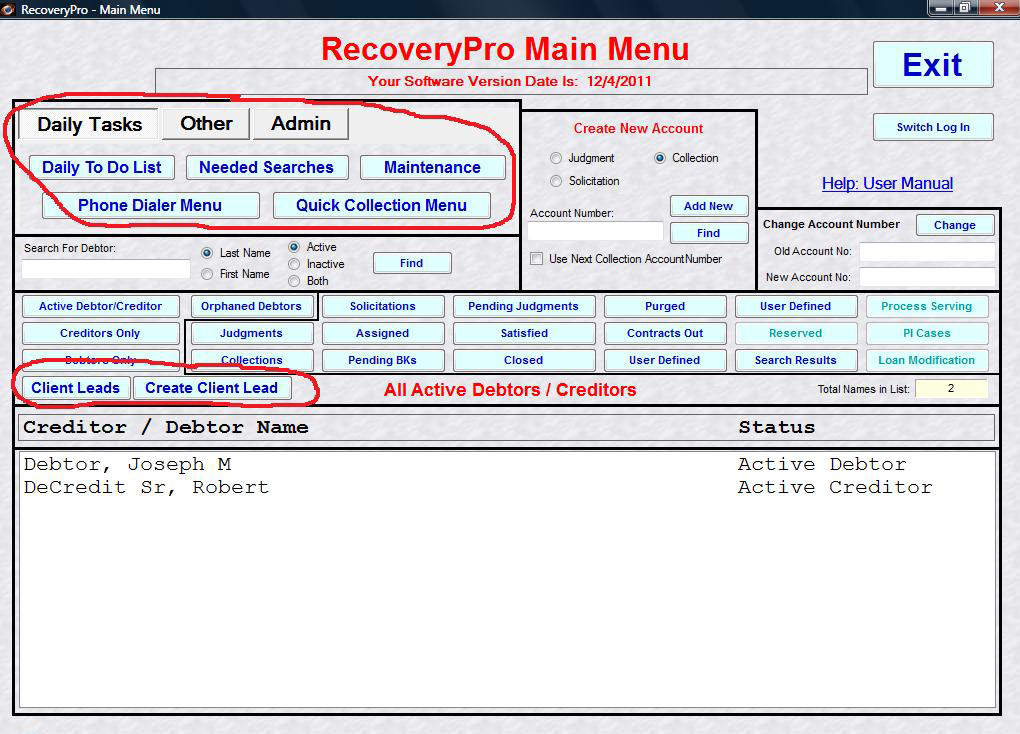Screen dimensions: 1020x734
Task: Click the "Active Debtor" status text
Action: (822, 465)
